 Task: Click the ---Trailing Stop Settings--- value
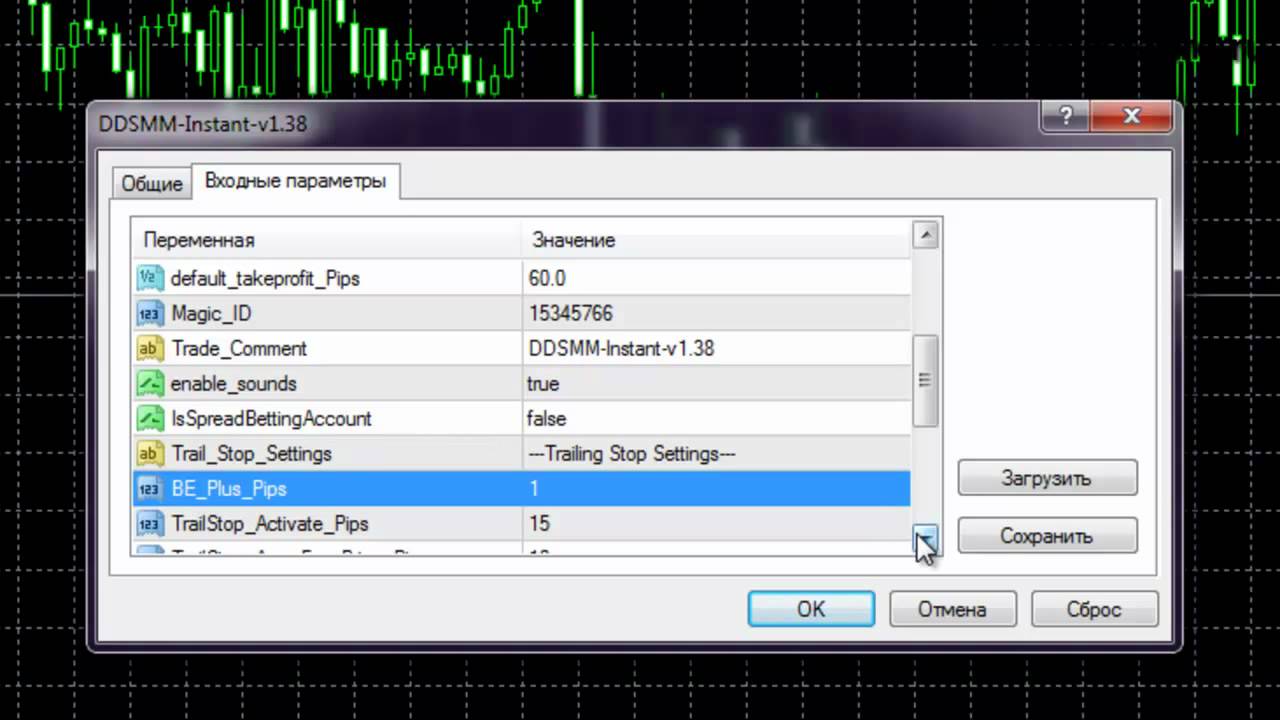coord(632,453)
